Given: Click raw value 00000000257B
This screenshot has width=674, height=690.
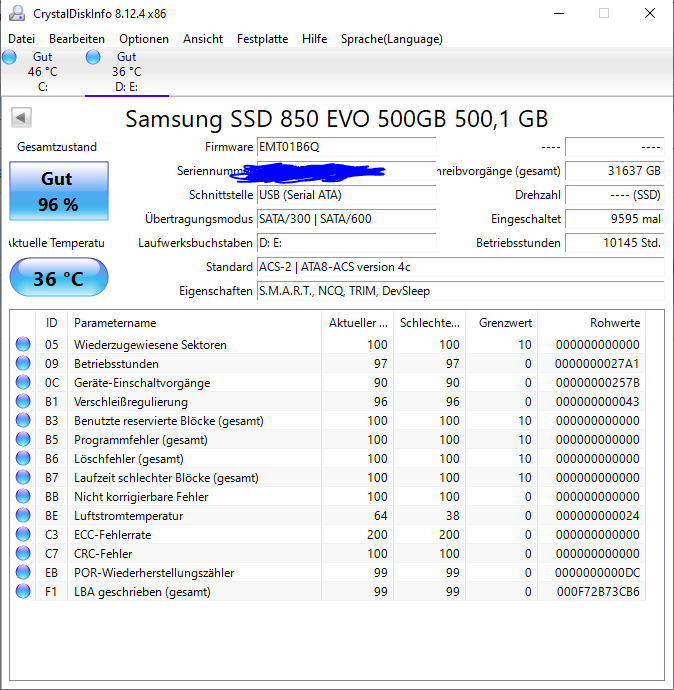Looking at the screenshot, I should pyautogui.click(x=597, y=383).
